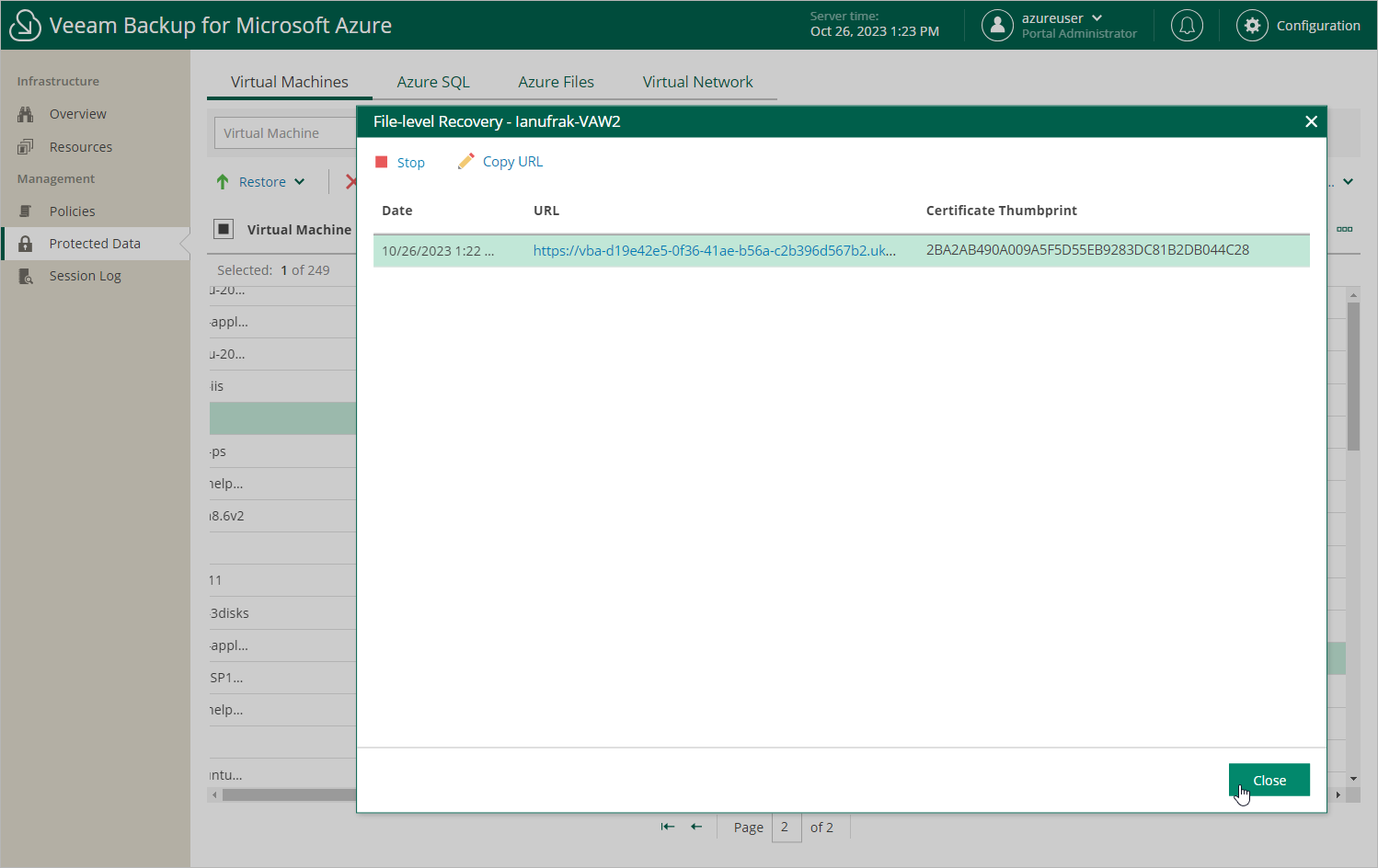Image resolution: width=1378 pixels, height=868 pixels.
Task: Switch to the Virtual Network tab
Action: (x=697, y=82)
